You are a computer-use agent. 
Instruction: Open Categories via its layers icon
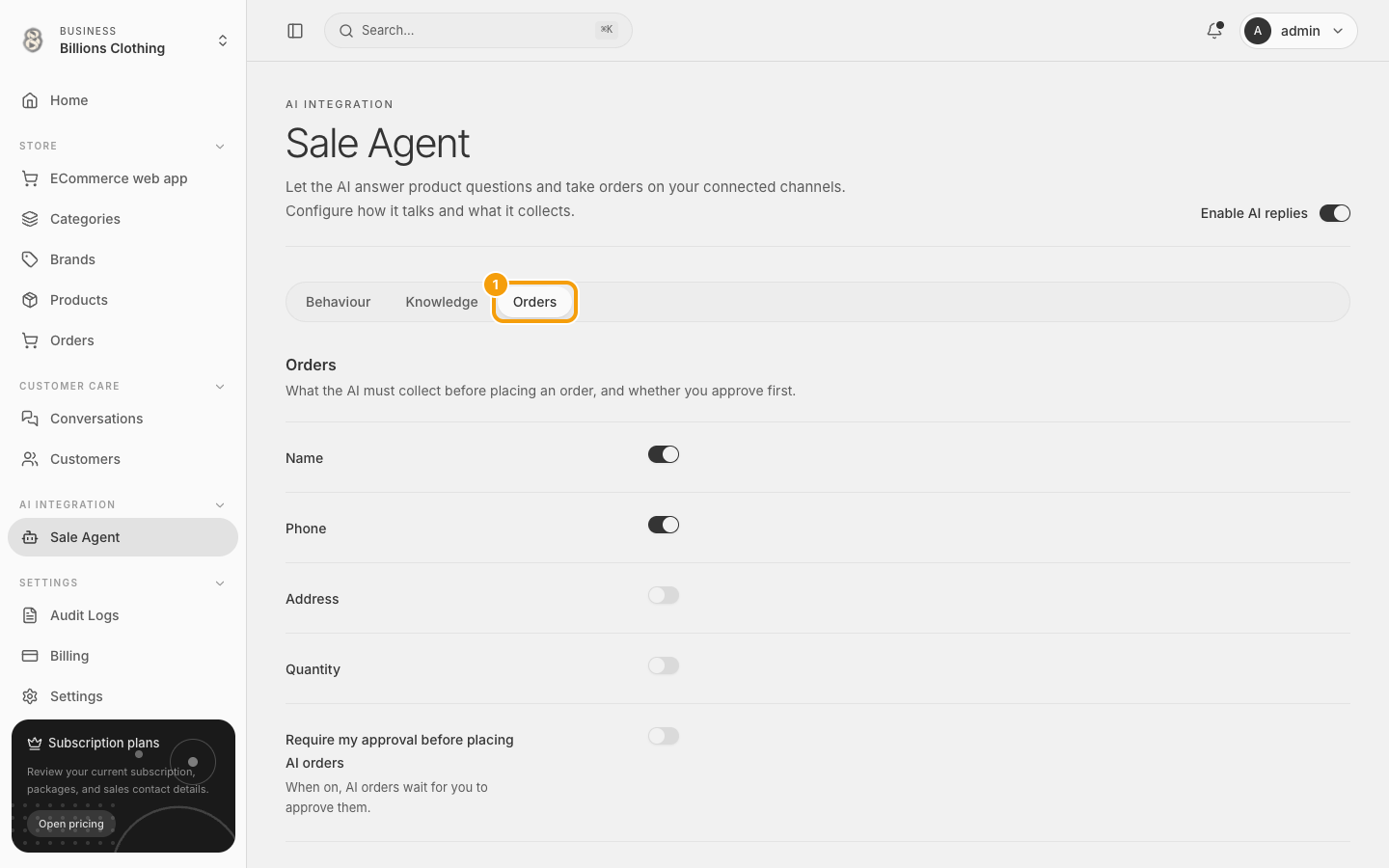point(30,219)
